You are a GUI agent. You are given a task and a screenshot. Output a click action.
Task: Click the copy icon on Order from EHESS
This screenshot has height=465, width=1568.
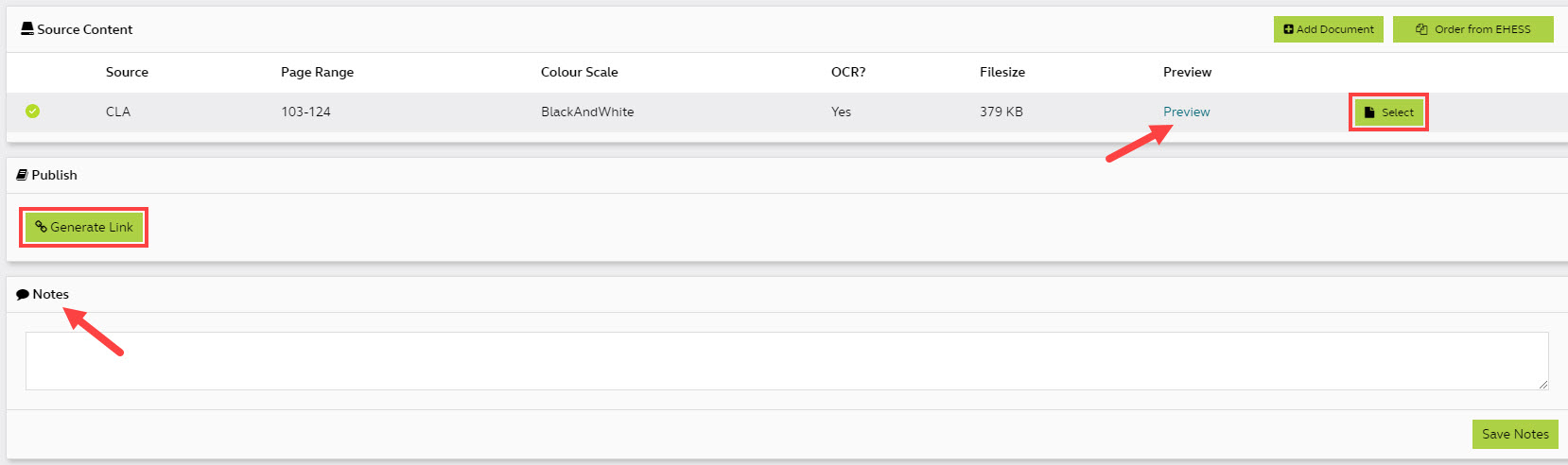(1421, 29)
